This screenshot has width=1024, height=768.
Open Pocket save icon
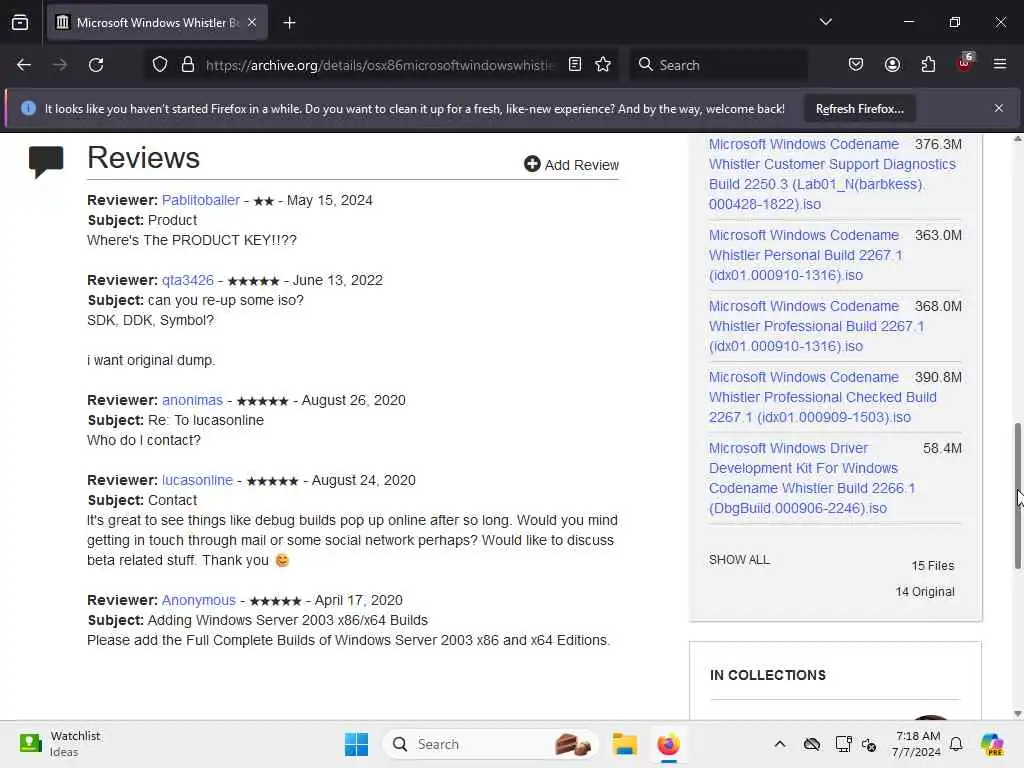856,65
